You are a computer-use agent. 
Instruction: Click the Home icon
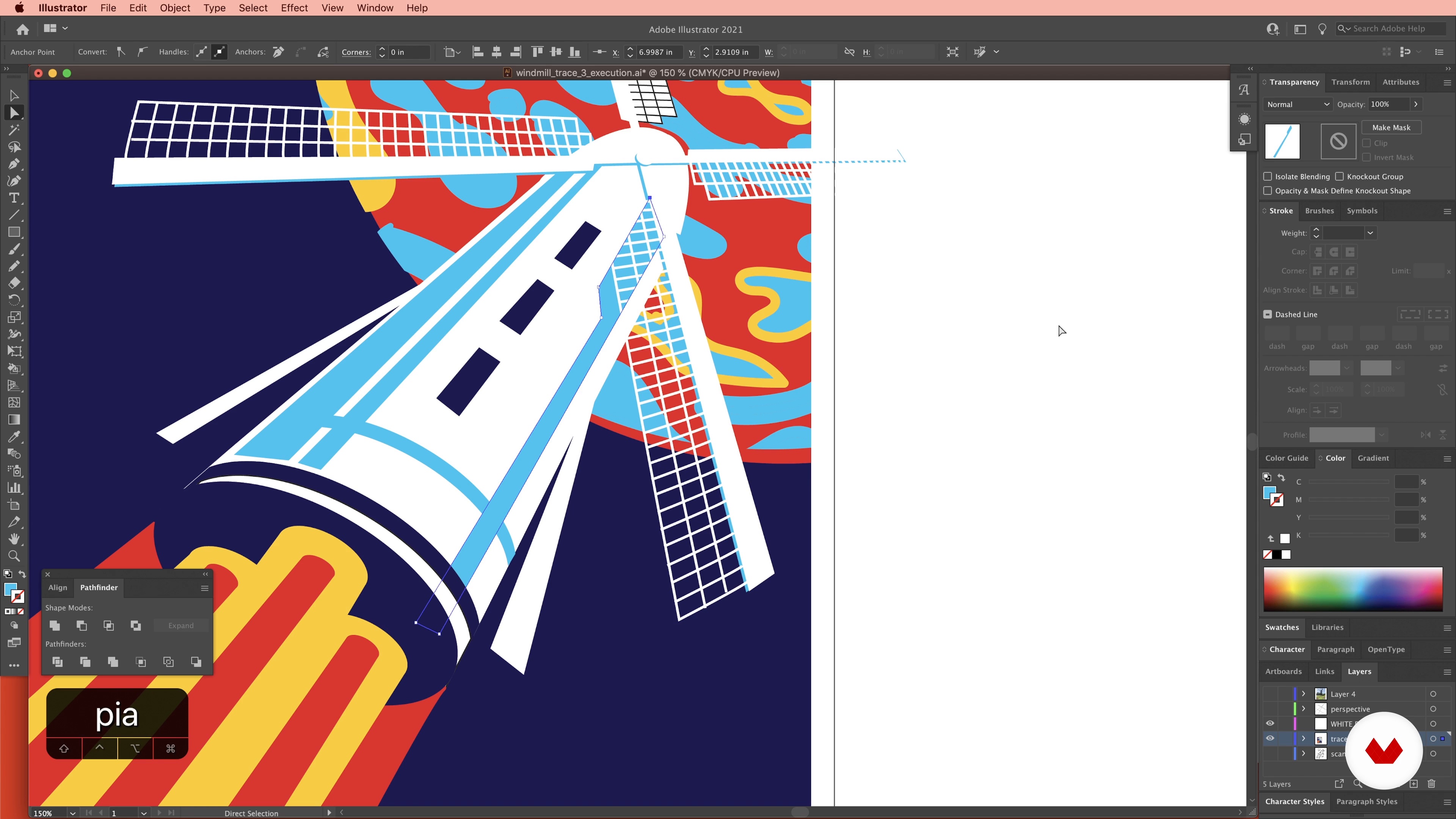point(23,29)
